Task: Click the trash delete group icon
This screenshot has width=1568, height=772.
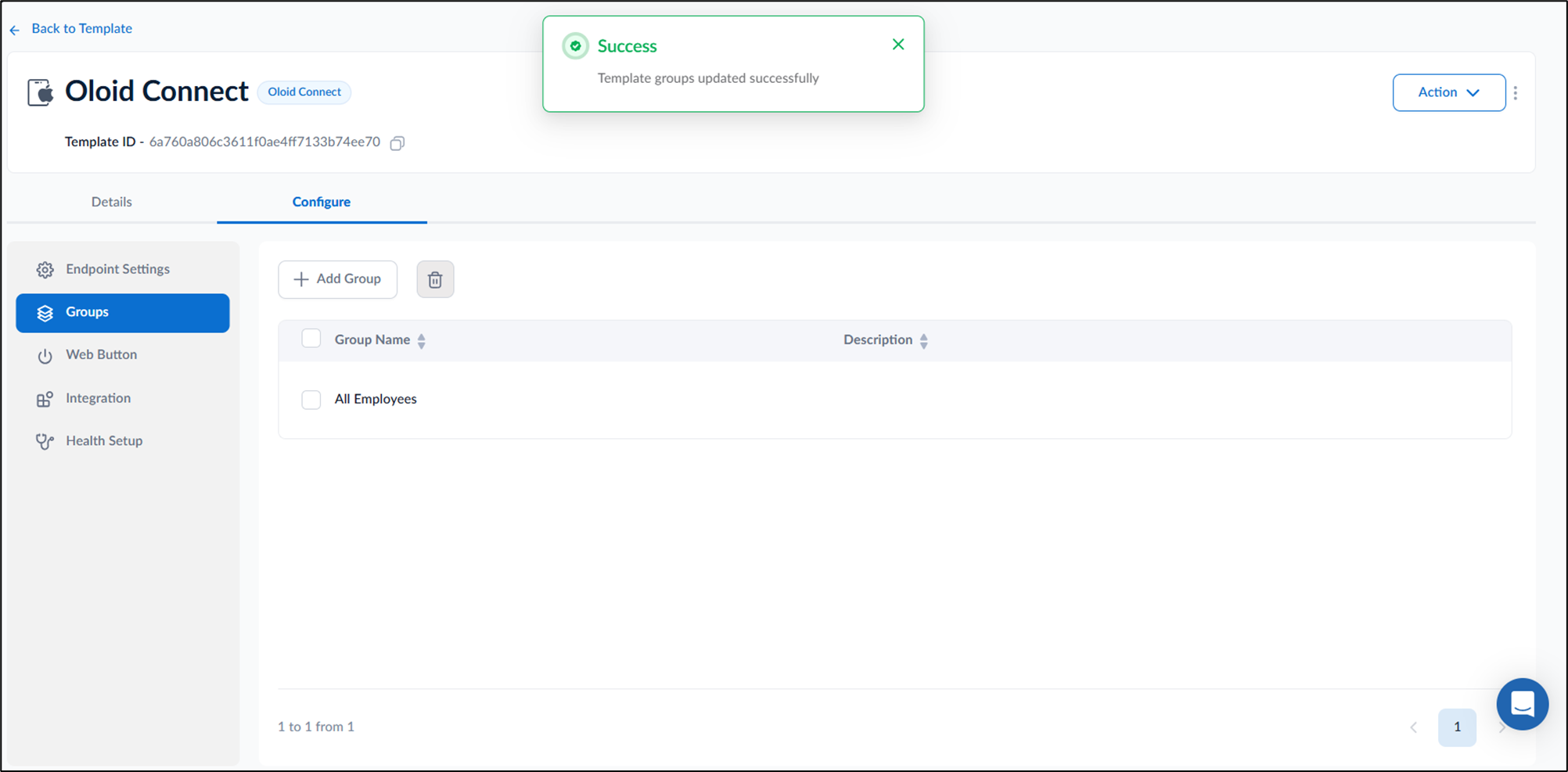Action: (435, 279)
